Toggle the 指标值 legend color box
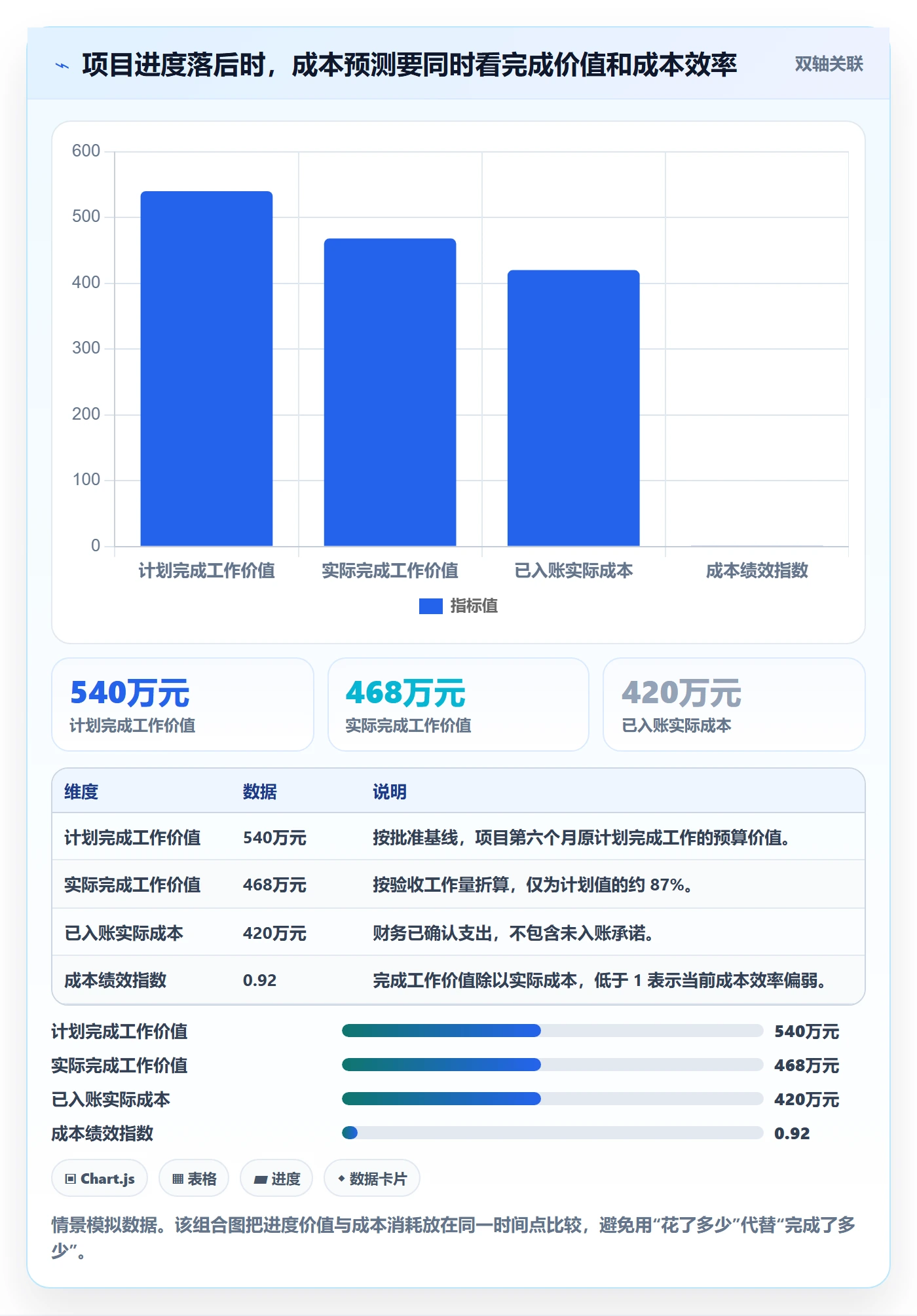Screen dimensions: 917x1316 [x=430, y=606]
